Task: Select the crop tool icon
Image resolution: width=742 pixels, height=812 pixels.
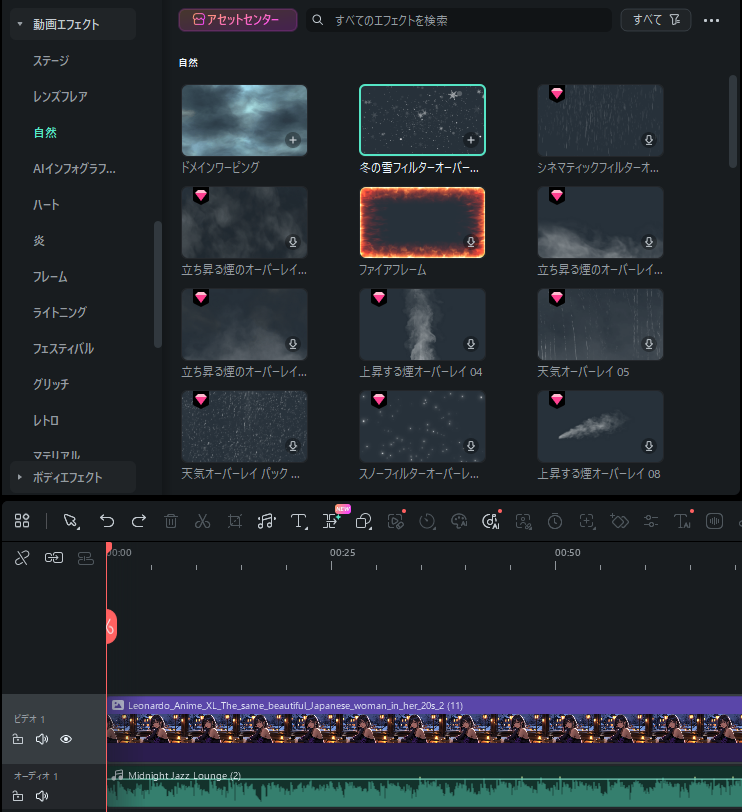Action: tap(235, 520)
